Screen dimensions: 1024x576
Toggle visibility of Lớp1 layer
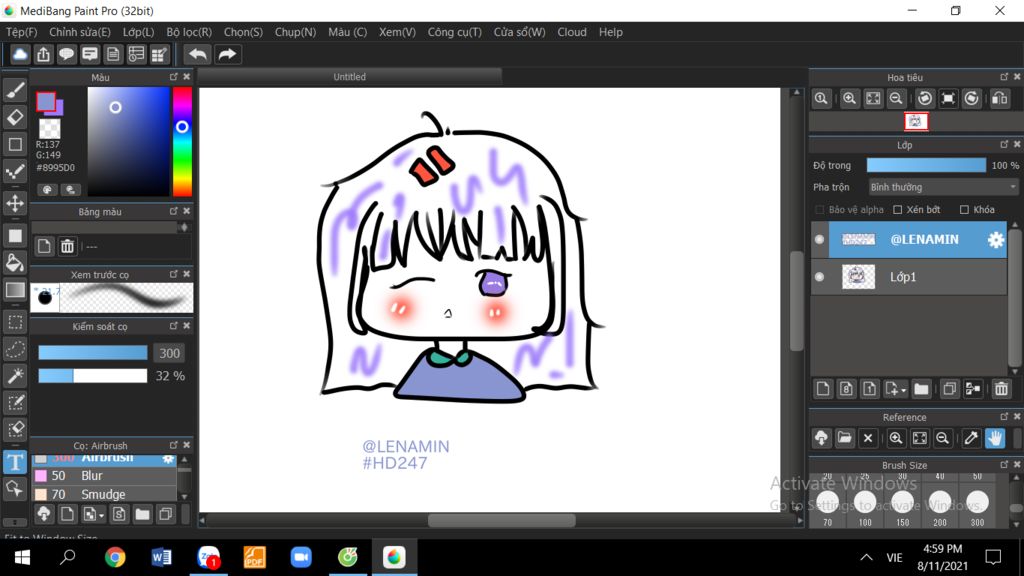tap(819, 277)
